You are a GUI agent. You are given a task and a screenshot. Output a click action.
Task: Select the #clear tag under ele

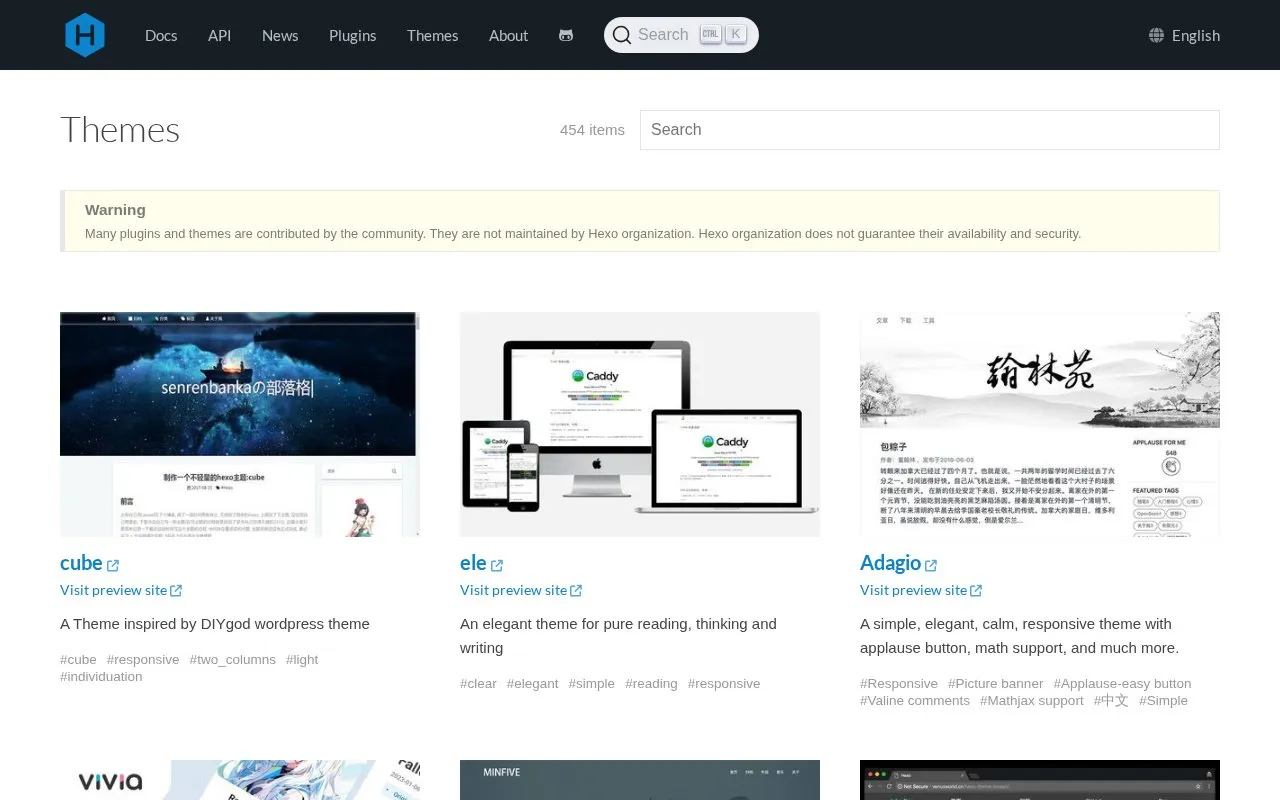[478, 684]
